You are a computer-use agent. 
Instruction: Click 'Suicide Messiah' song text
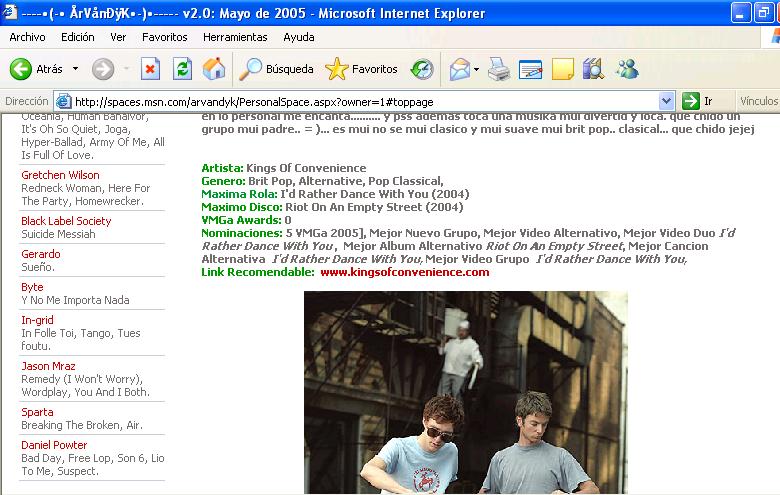(58, 234)
